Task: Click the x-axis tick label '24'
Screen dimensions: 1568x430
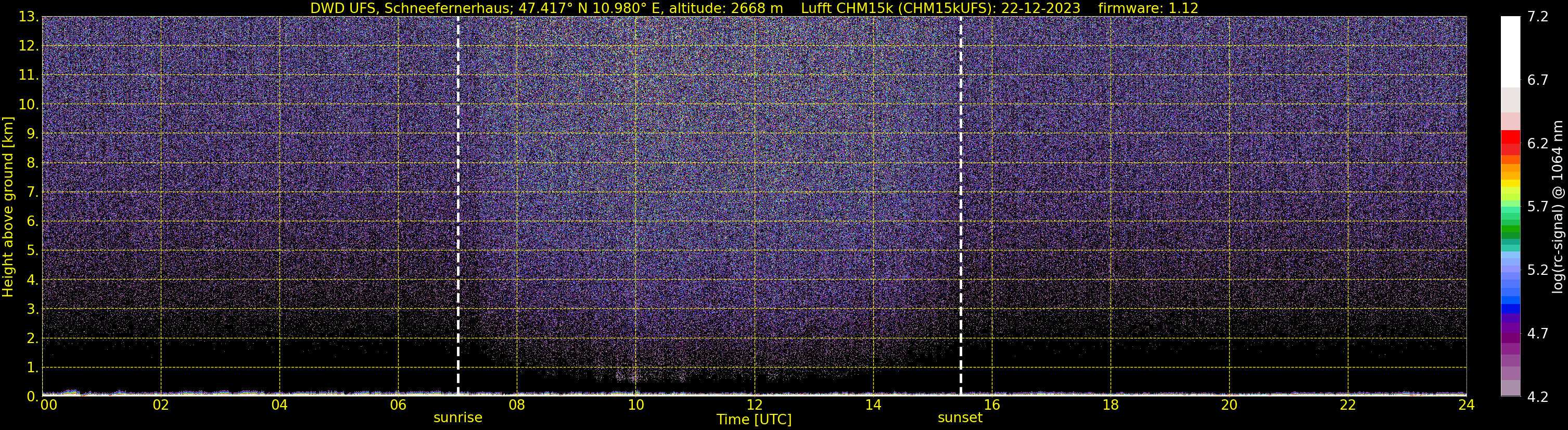Action: pos(1467,405)
